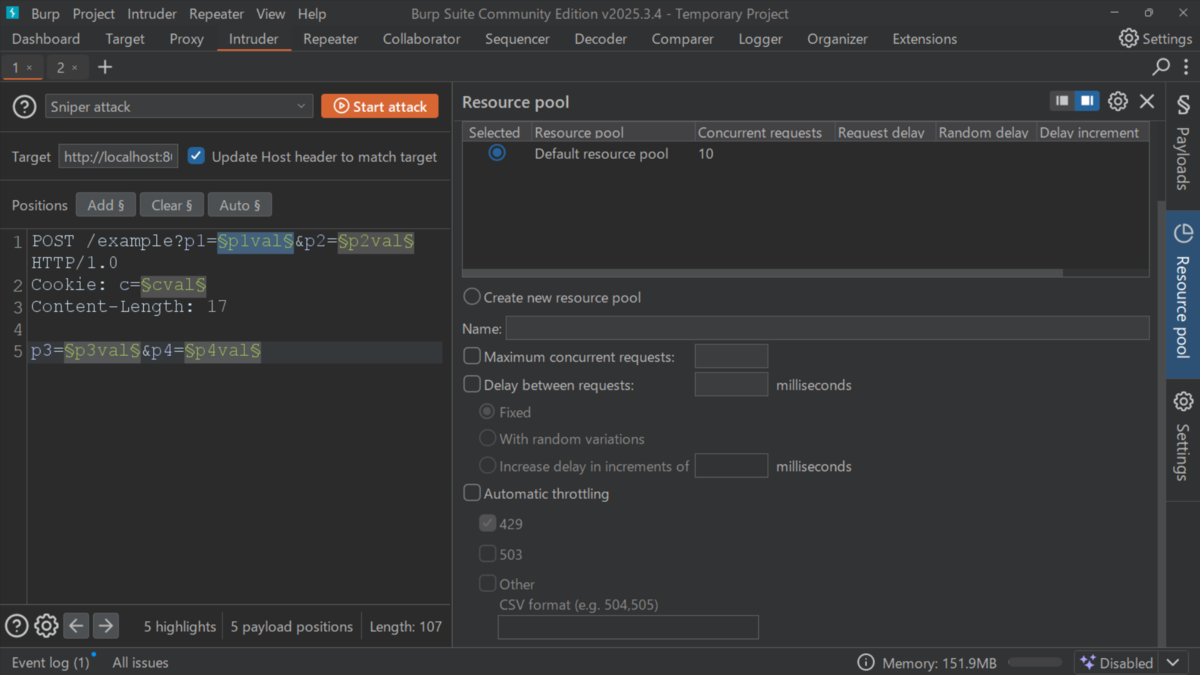
Task: Open help icon in bottom editor bar
Action: tap(17, 626)
